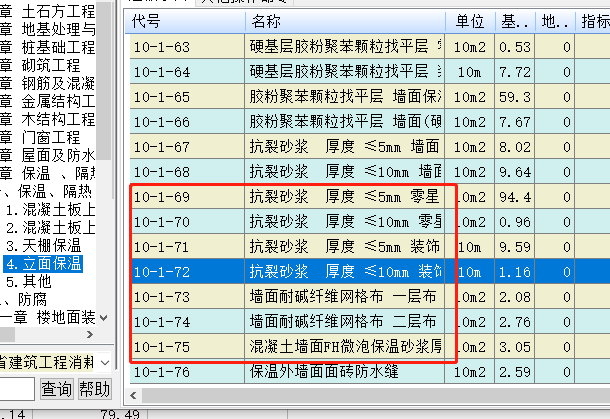The height and width of the screenshot is (419, 610).
Task: Select the first 1. 混凝土板上 tree item
Action: [x=50, y=209]
